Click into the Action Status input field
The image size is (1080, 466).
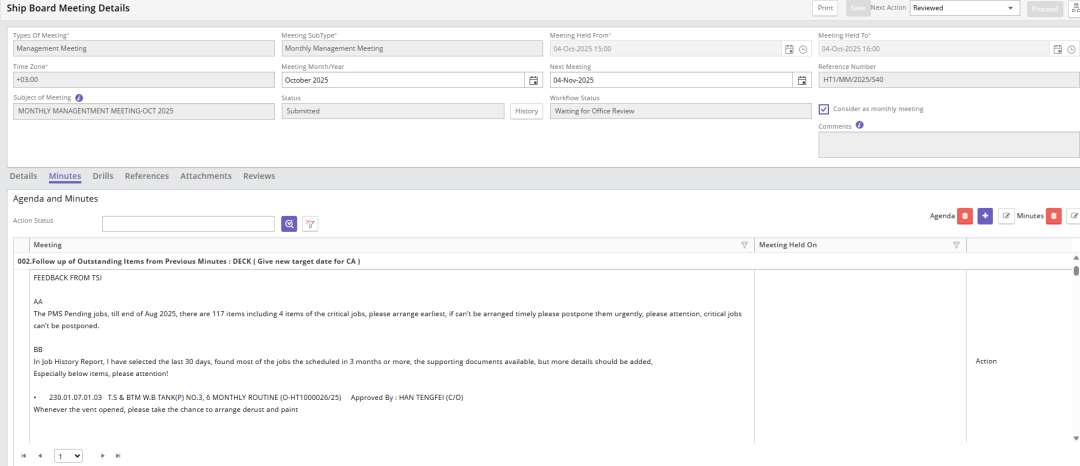point(188,224)
